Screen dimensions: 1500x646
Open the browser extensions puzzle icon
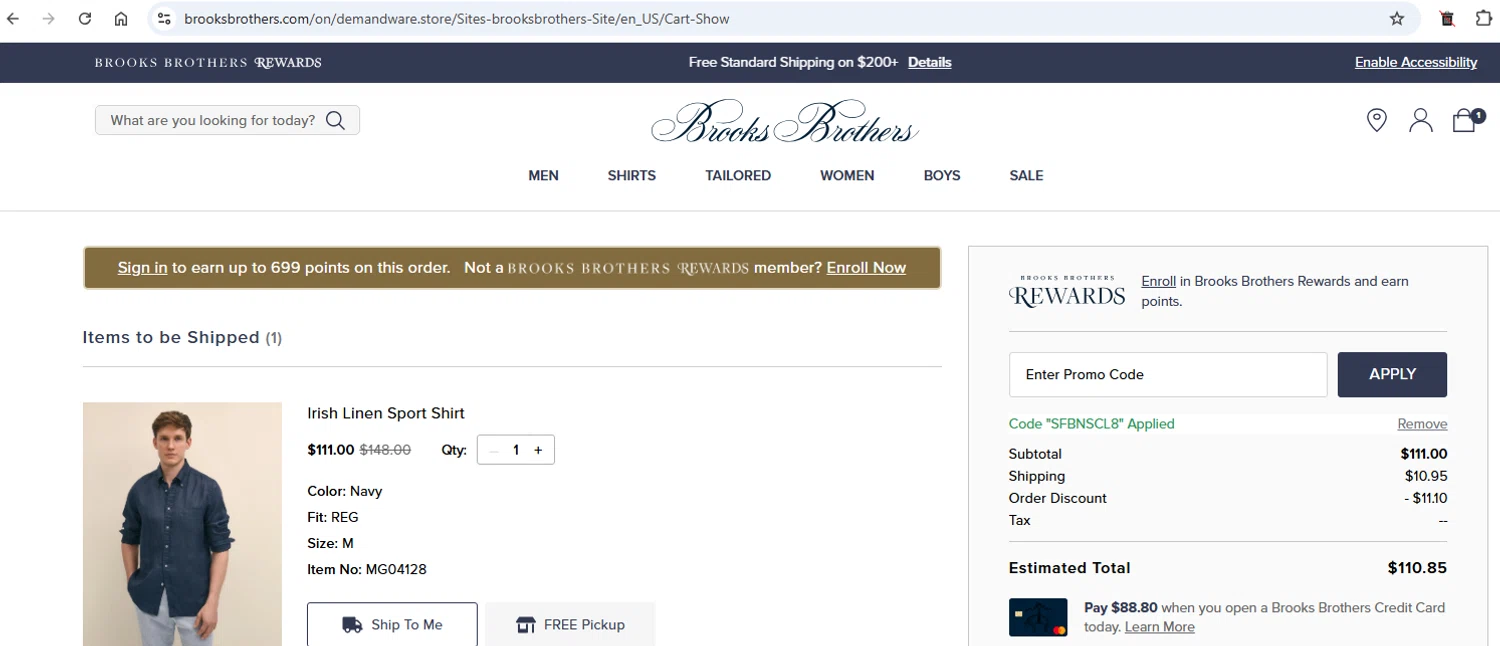pyautogui.click(x=1483, y=19)
